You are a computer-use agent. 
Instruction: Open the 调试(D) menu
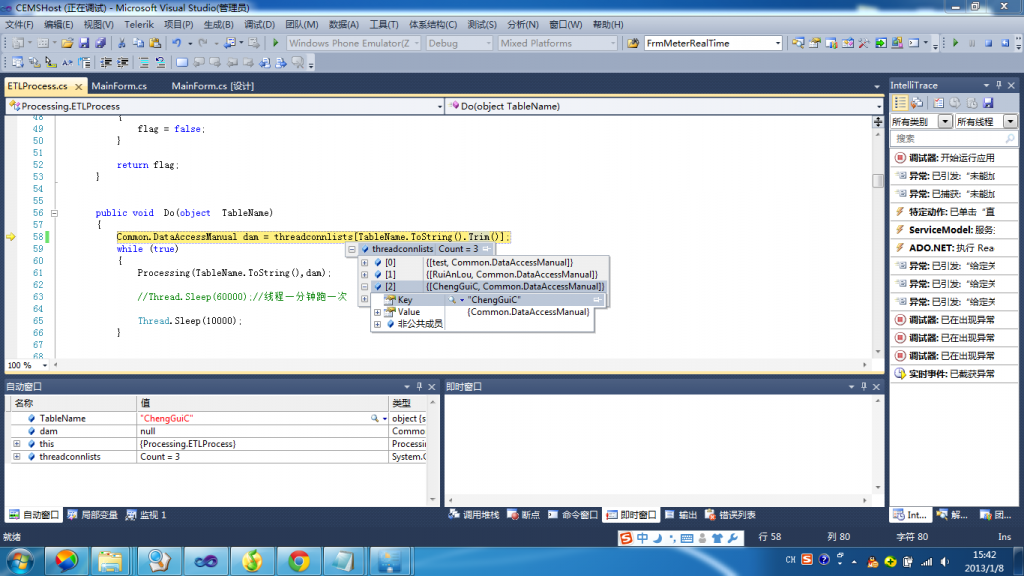pyautogui.click(x=259, y=24)
